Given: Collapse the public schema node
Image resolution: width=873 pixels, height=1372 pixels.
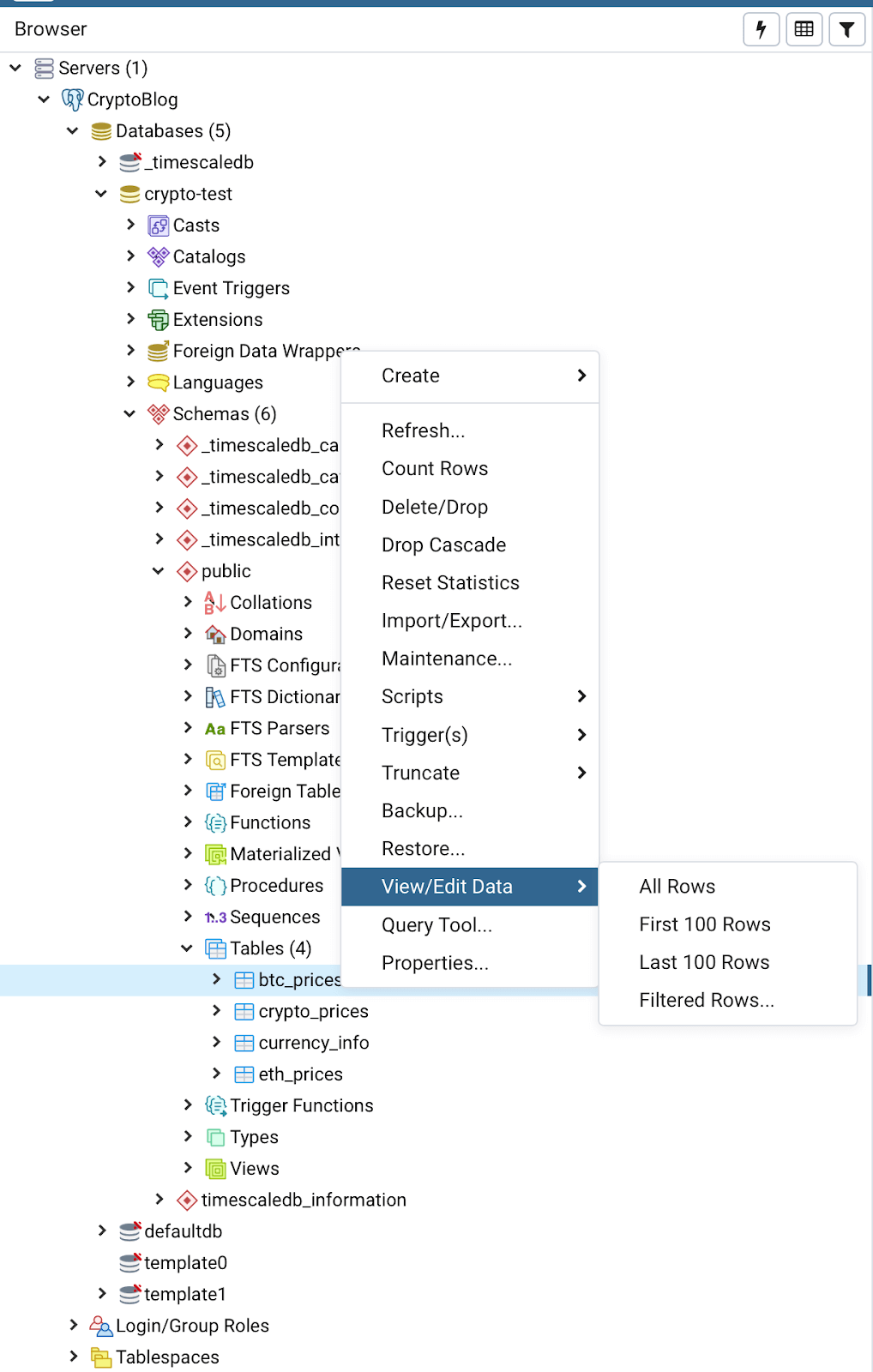Looking at the screenshot, I should tap(159, 571).
